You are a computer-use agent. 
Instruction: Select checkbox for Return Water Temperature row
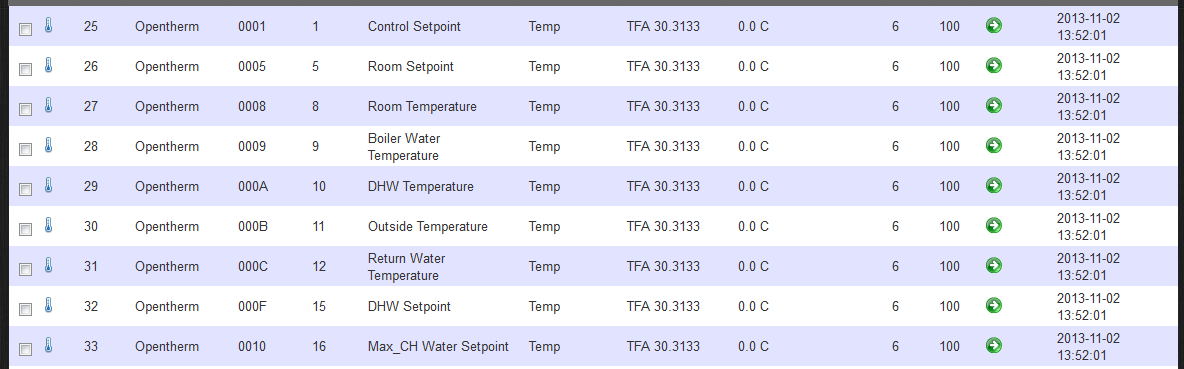pyautogui.click(x=26, y=269)
